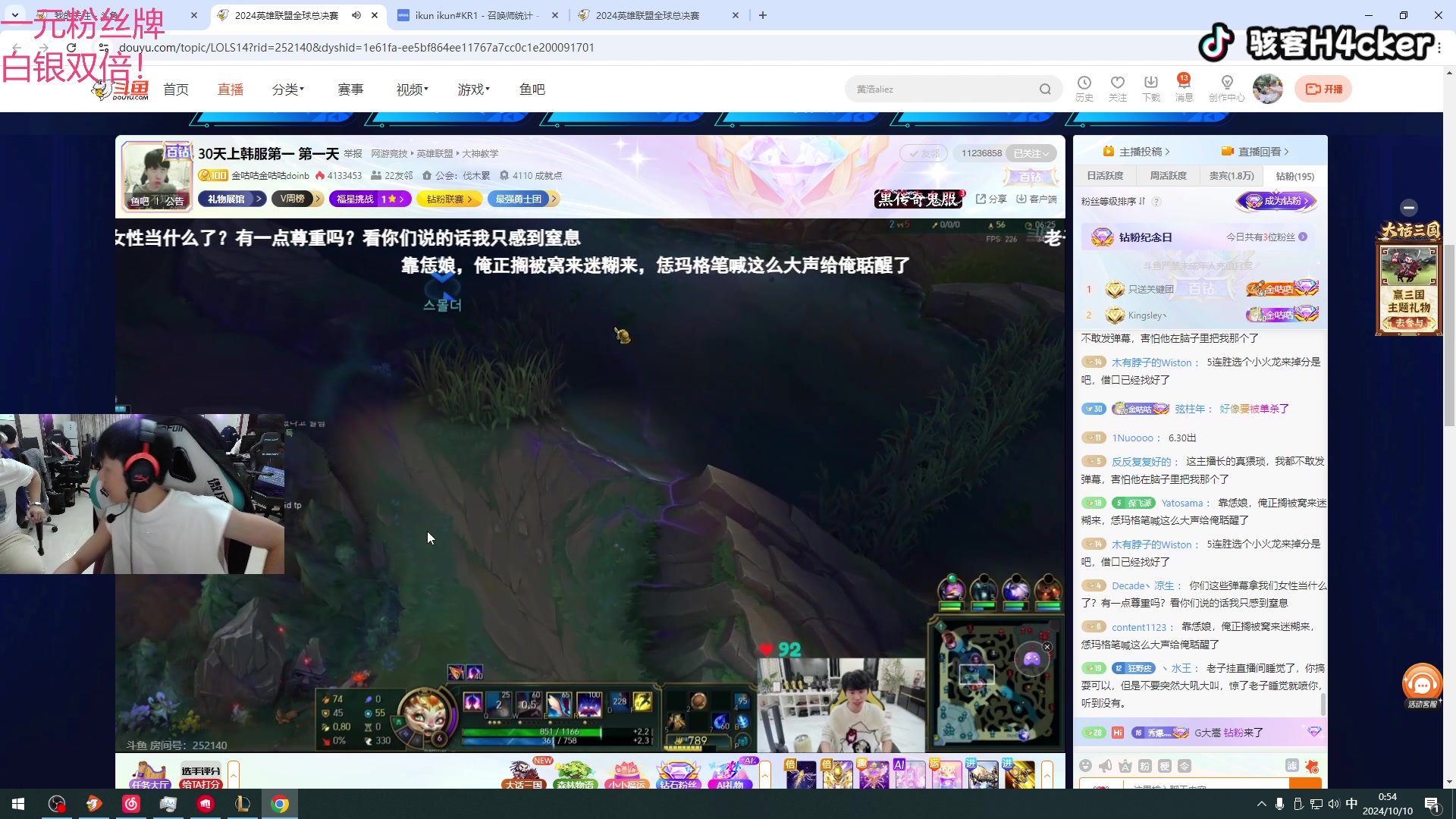Expand the activity icons arrow after AI礼物

pyautogui.click(x=765, y=775)
